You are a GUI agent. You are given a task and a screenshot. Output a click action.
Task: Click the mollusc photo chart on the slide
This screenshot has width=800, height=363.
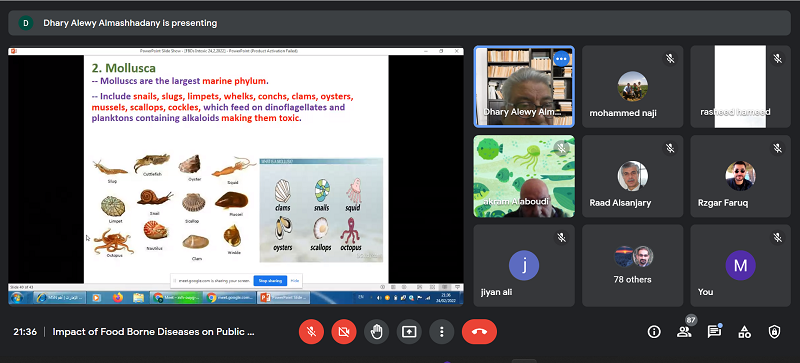click(173, 208)
